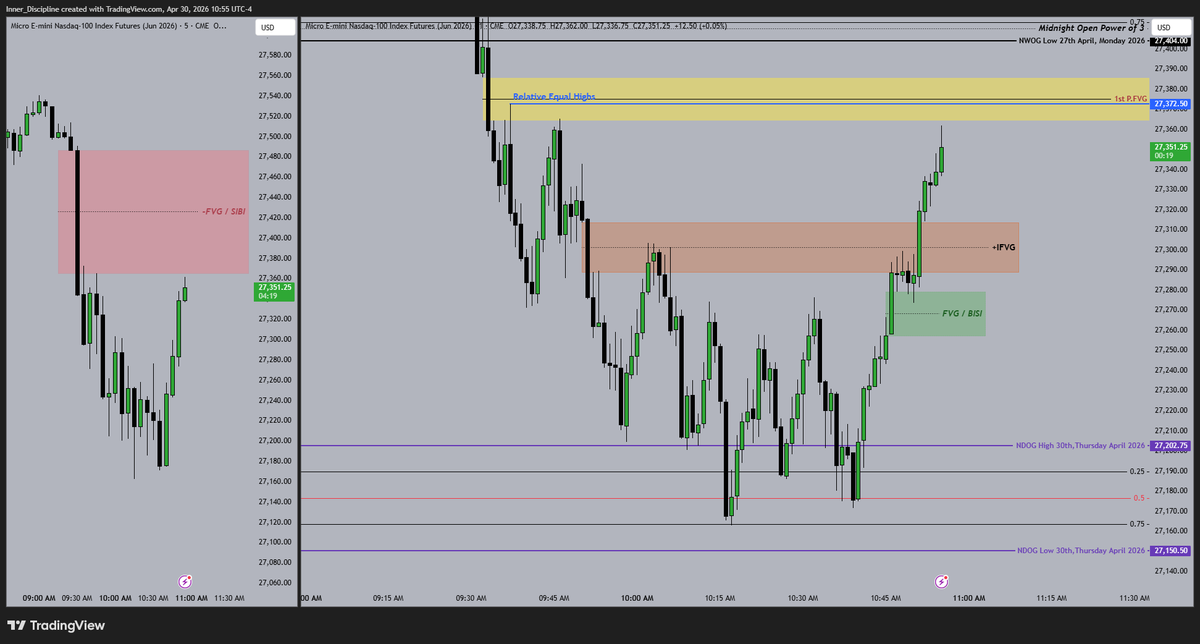
Task: Click the purple 27,150.50 price label
Action: point(1169,551)
